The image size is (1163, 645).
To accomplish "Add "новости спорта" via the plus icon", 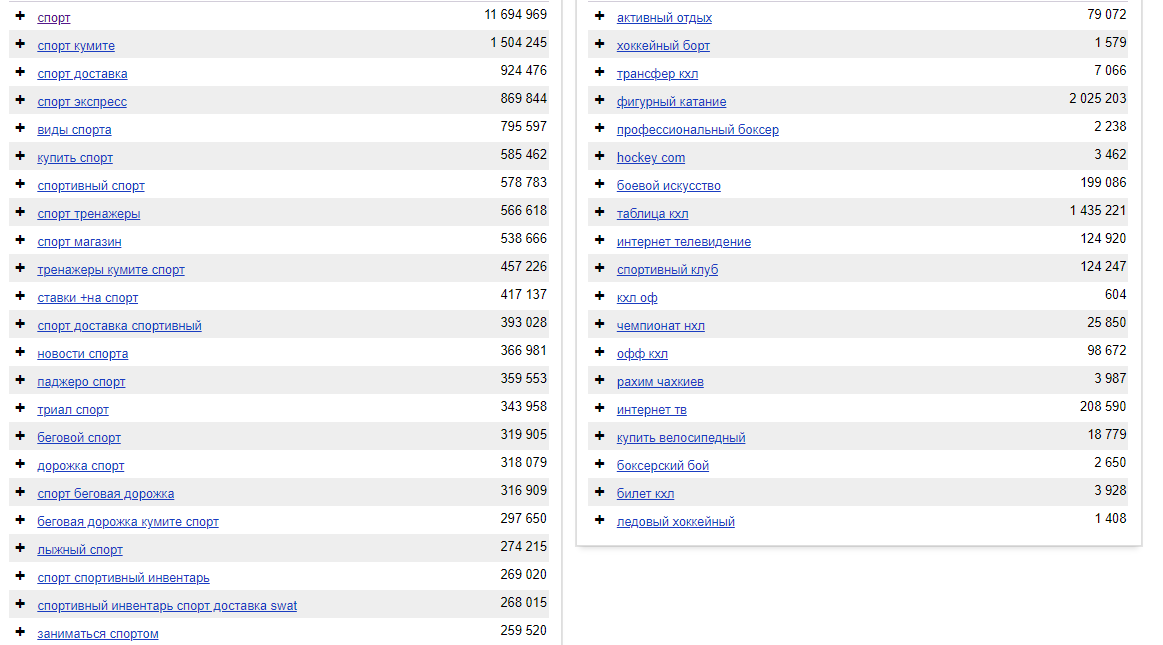I will [x=20, y=353].
